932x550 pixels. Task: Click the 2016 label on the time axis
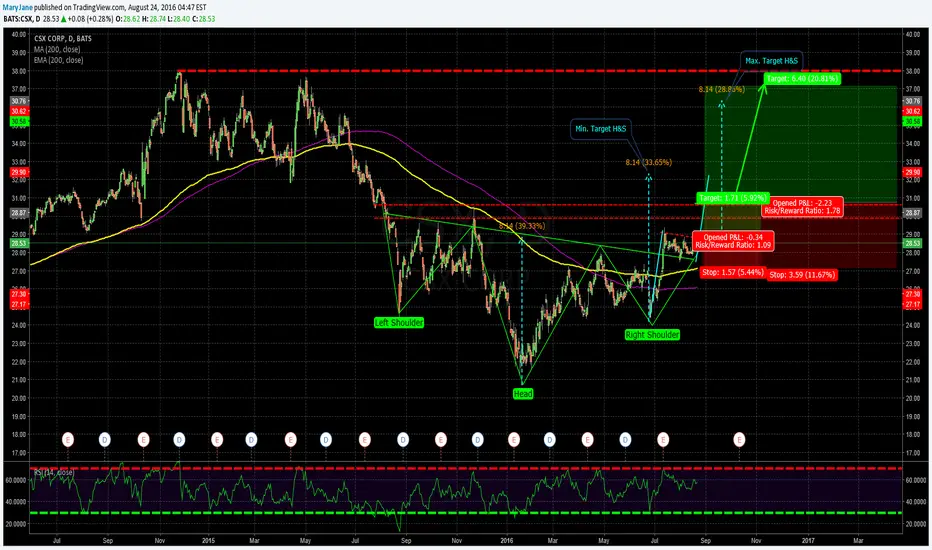pyautogui.click(x=506, y=540)
